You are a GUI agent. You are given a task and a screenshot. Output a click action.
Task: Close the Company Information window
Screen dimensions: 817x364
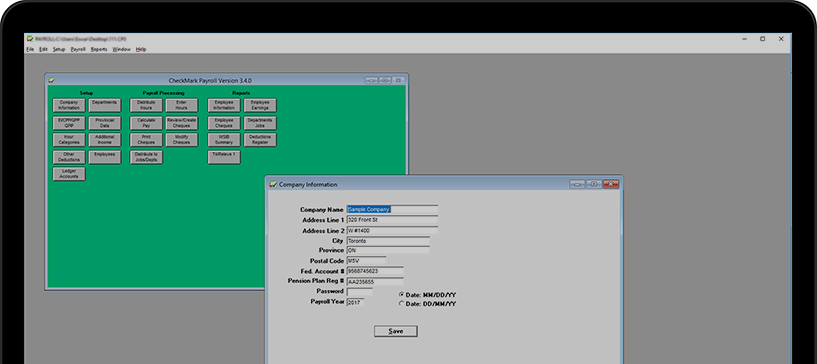611,184
